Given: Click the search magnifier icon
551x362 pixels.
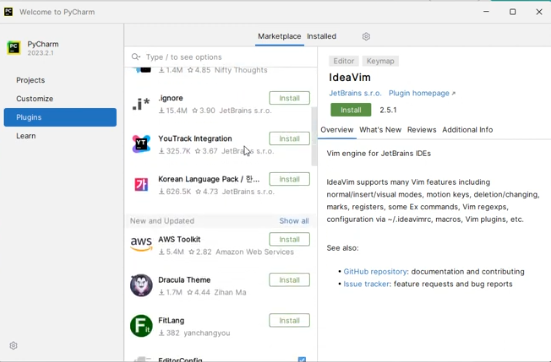Looking at the screenshot, I should 136,57.
